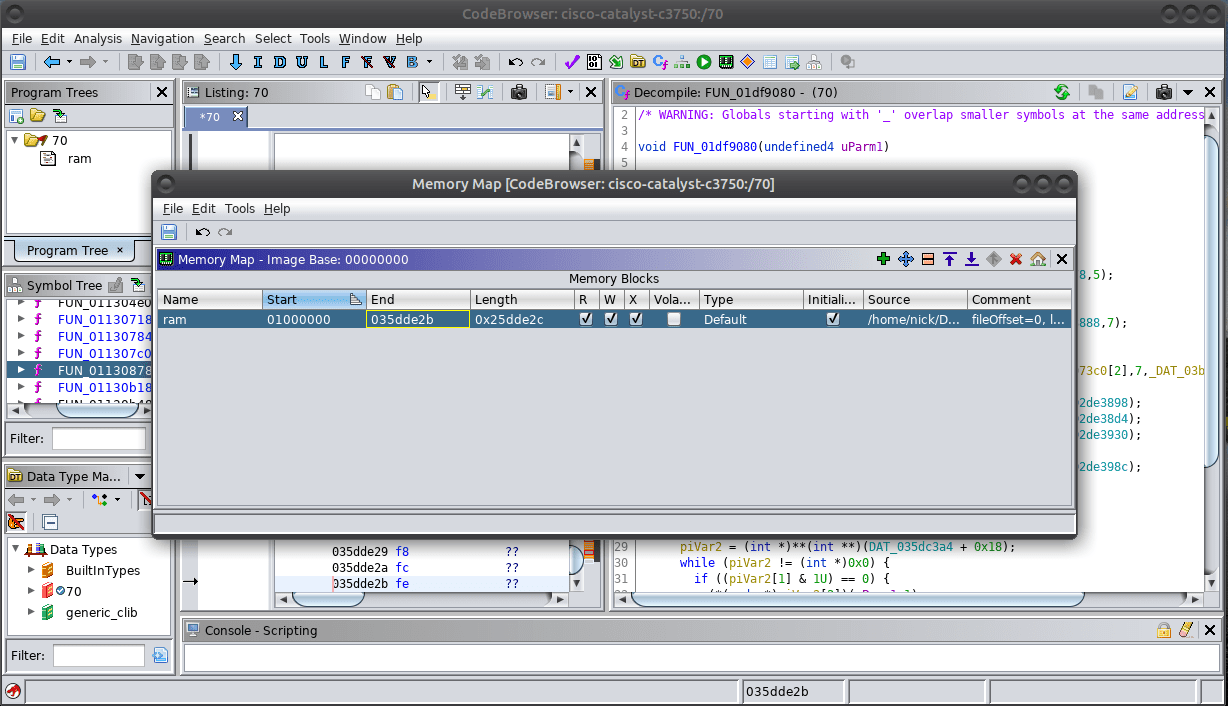Click the Expand Block Down arrow icon
The width and height of the screenshot is (1228, 706).
(971, 259)
